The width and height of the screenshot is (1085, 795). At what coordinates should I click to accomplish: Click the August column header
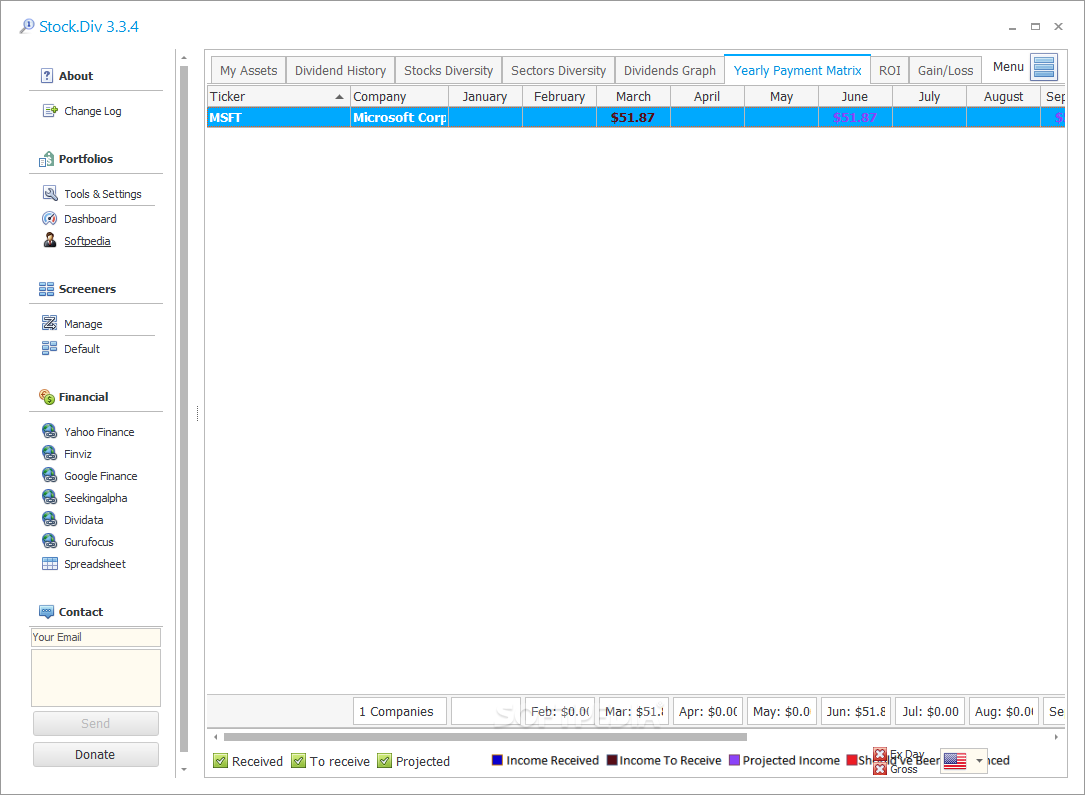click(x=1003, y=97)
